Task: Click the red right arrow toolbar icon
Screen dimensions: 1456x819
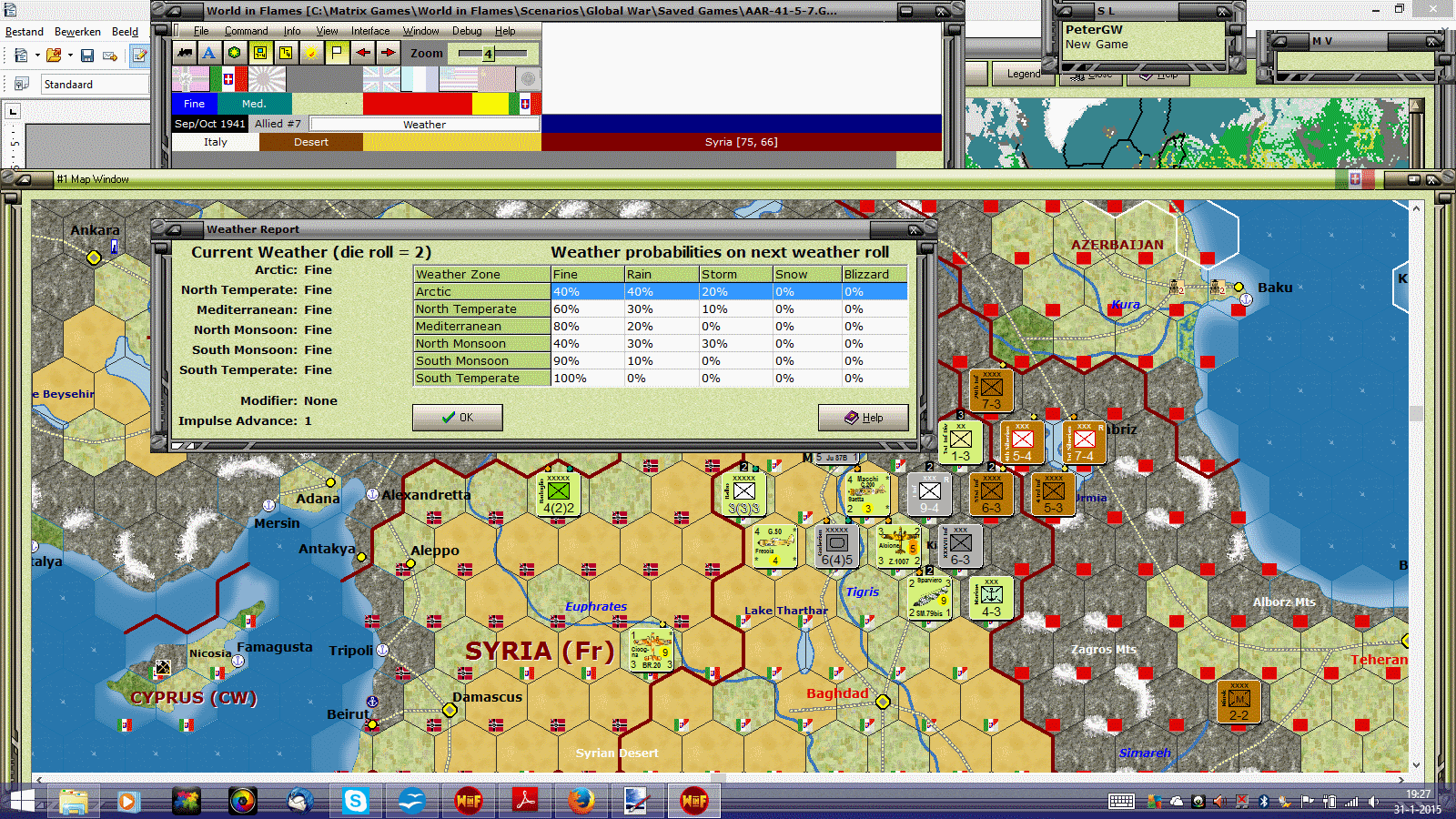Action: click(x=388, y=53)
